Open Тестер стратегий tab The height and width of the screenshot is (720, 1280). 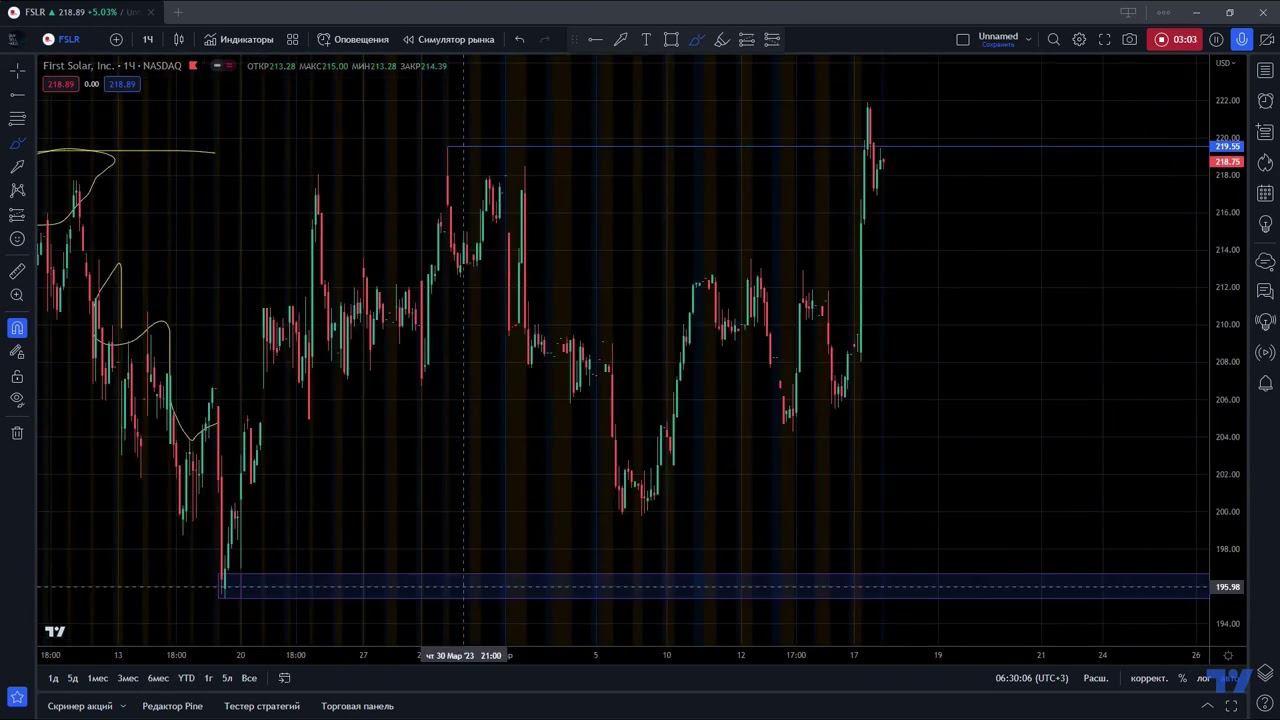click(262, 706)
